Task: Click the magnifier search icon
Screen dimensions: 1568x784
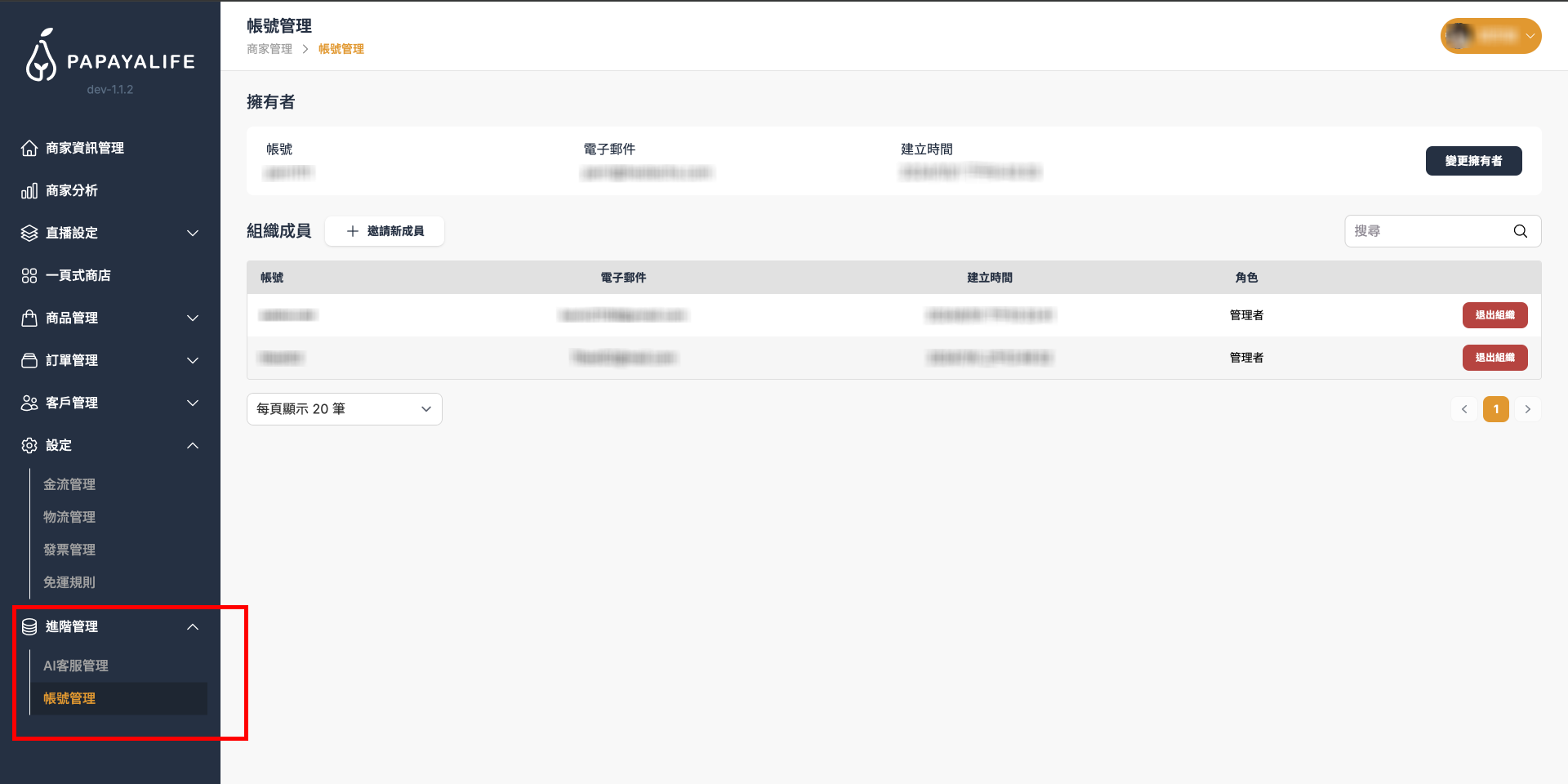Action: click(x=1520, y=231)
